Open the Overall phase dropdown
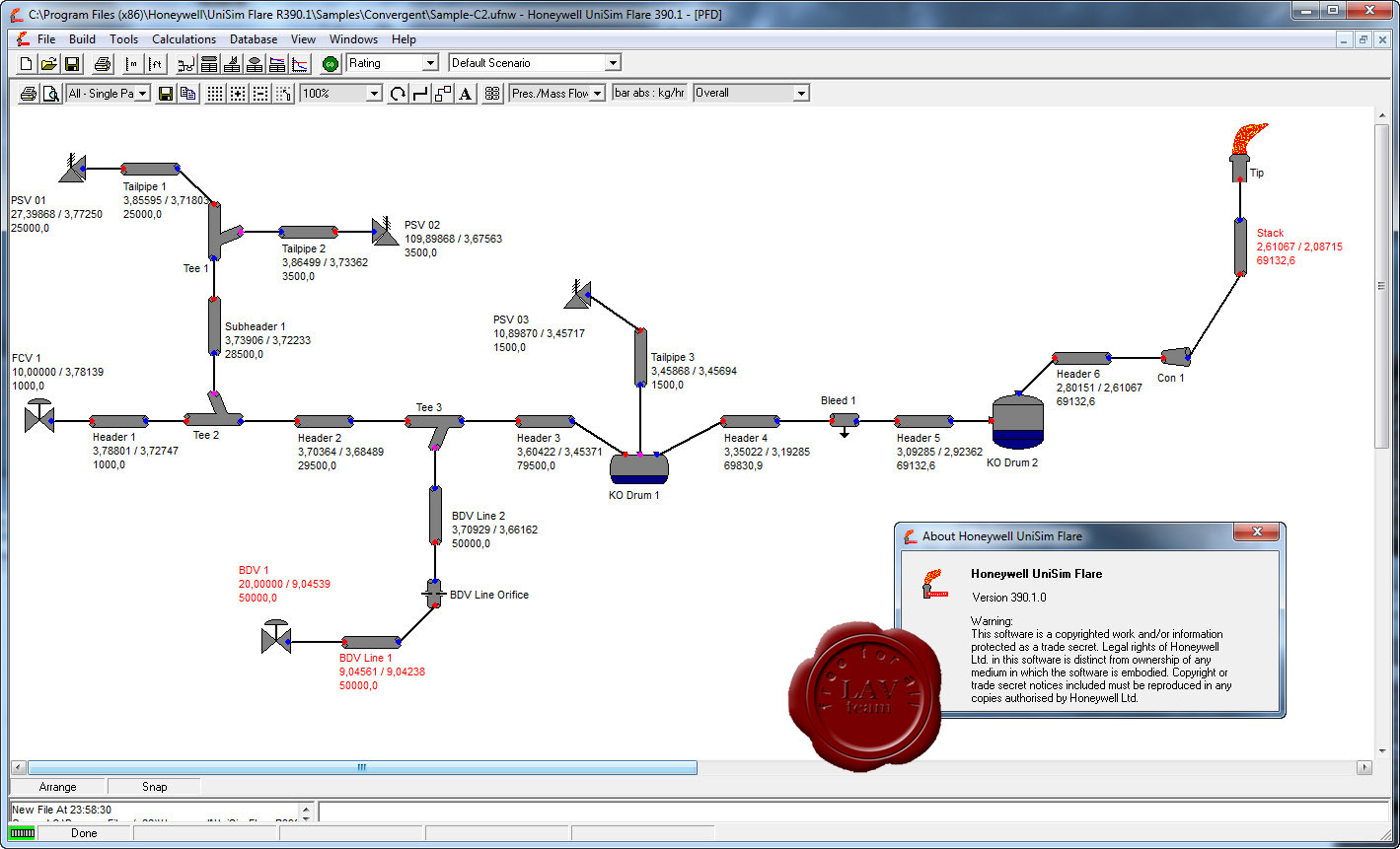 (800, 94)
